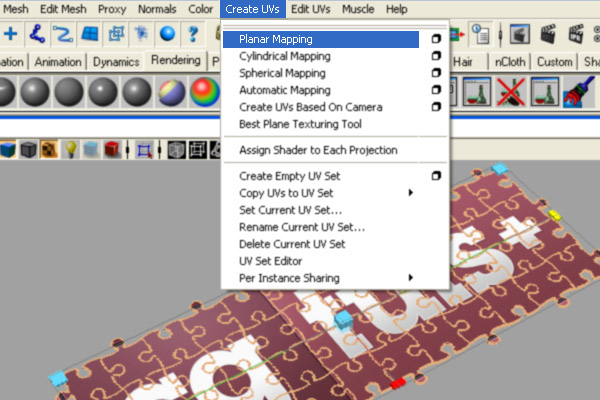Click the paintbrush 3D paint tool icon
The image size is (600, 400).
point(579,92)
